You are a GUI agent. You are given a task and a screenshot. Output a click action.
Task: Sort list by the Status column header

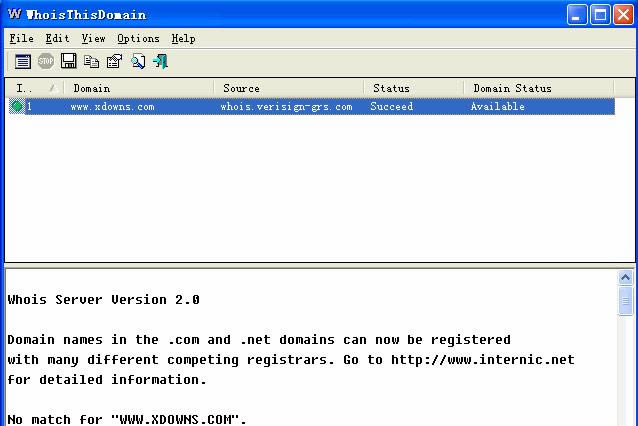pos(412,88)
